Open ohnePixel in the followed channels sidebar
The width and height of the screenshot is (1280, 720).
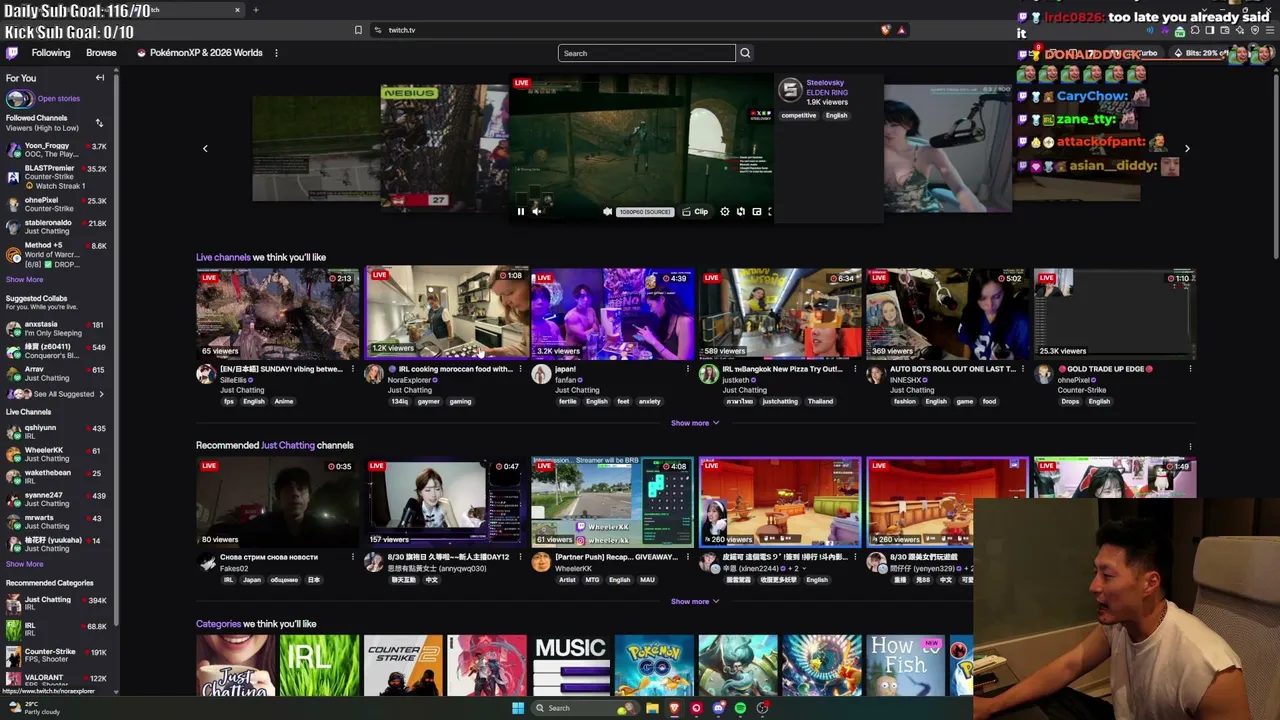[58, 204]
